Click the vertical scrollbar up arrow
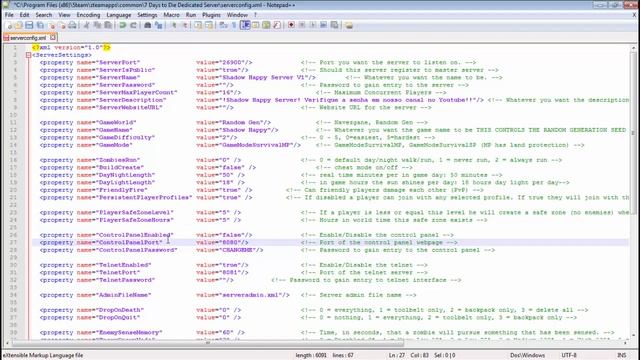The image size is (640, 360). (x=633, y=48)
